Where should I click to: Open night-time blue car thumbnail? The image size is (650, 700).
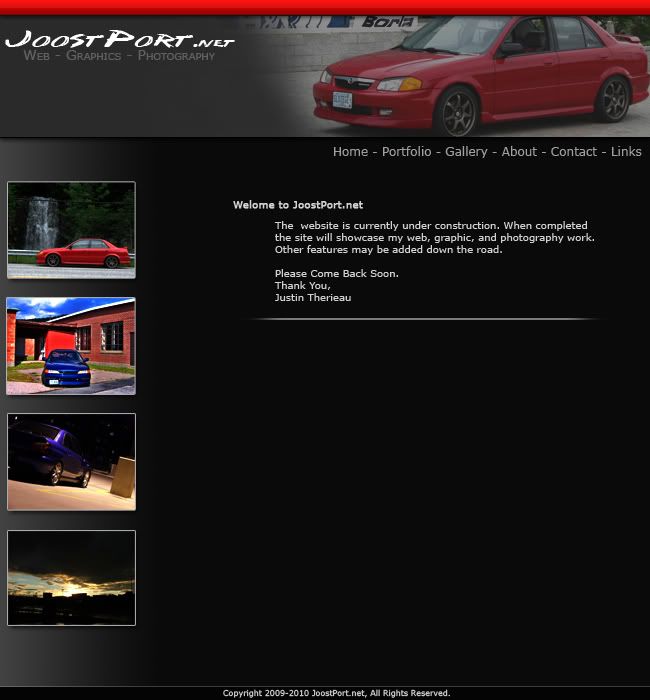coord(71,462)
